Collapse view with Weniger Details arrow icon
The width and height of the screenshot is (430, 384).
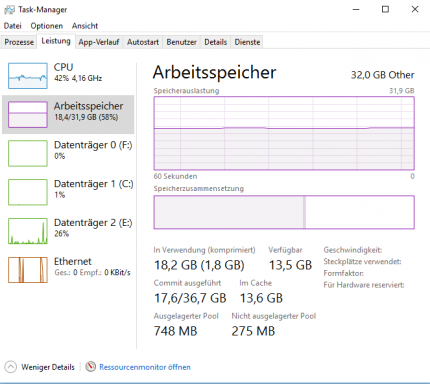(x=11, y=367)
